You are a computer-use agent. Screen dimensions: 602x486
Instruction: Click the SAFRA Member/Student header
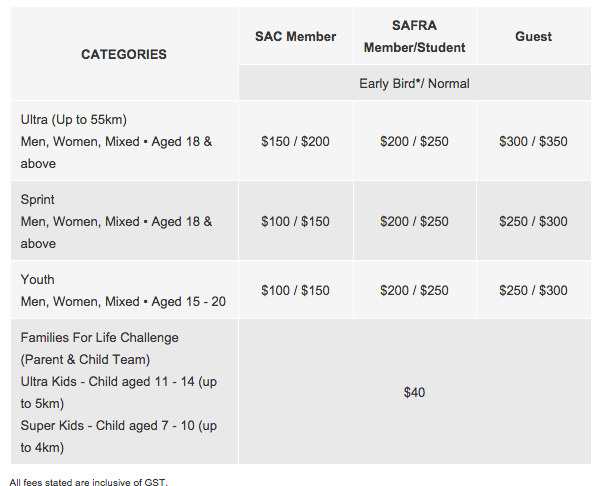(415, 36)
